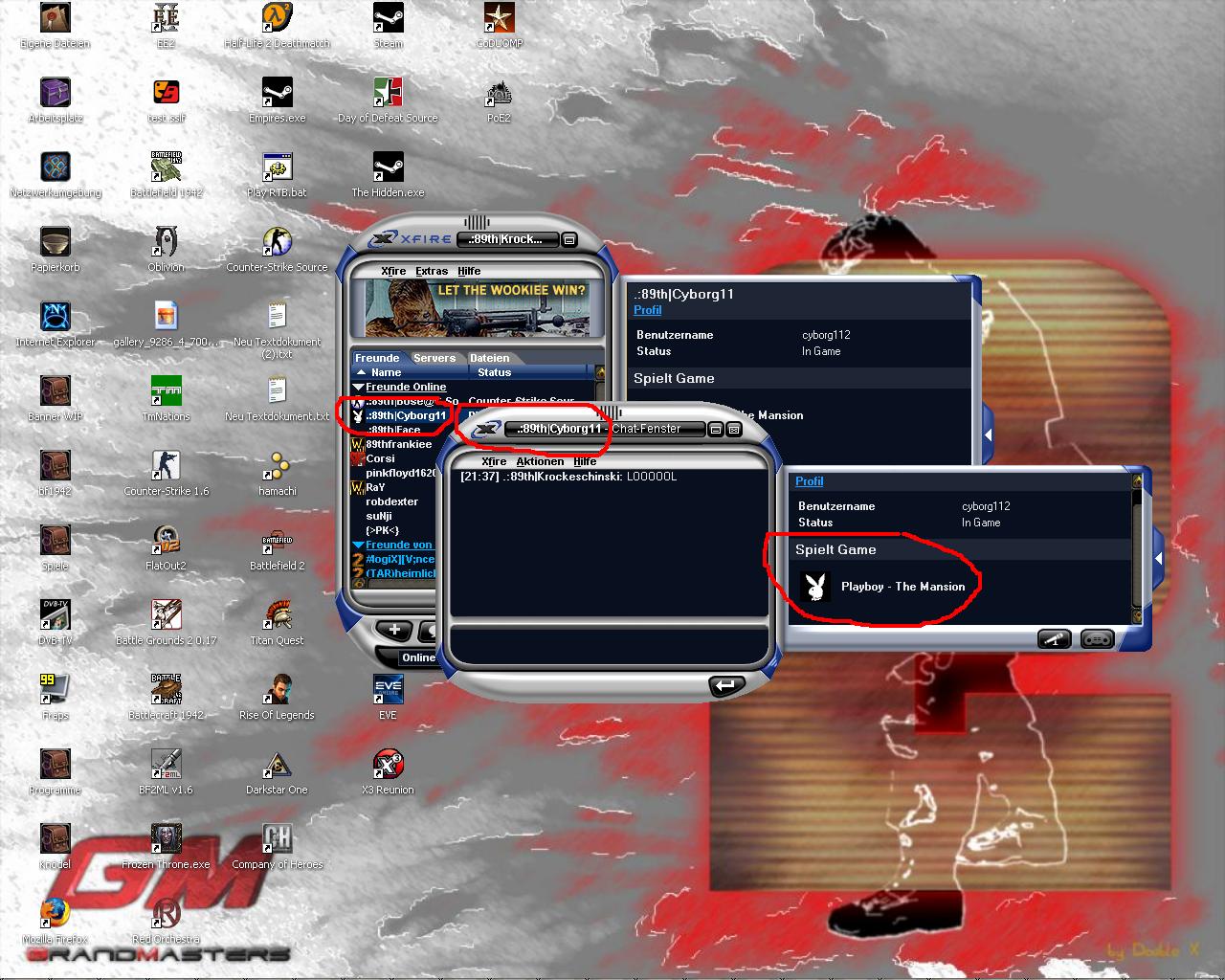Launch the Counter-Strike 1.6 shortcut
This screenshot has height=980, width=1225.
166,474
